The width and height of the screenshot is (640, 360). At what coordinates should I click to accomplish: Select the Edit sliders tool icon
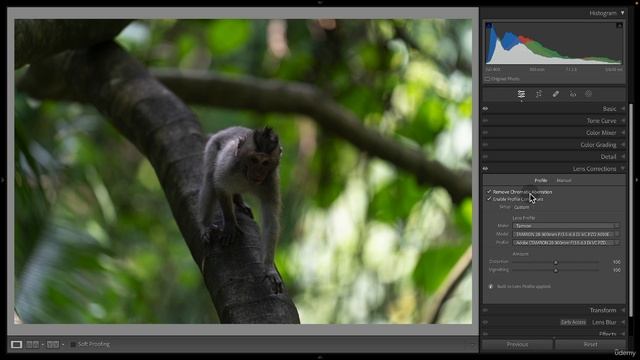[521, 94]
